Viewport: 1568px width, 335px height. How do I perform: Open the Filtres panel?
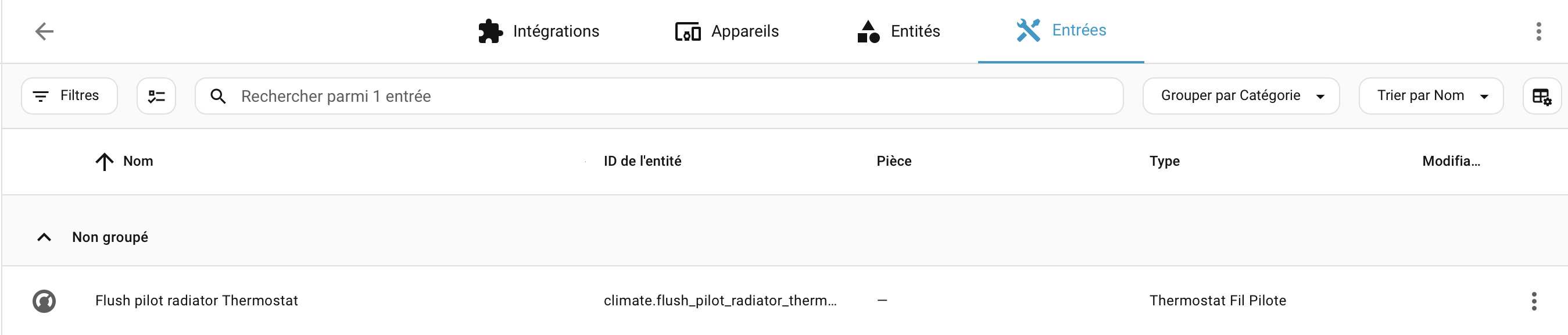pos(69,95)
